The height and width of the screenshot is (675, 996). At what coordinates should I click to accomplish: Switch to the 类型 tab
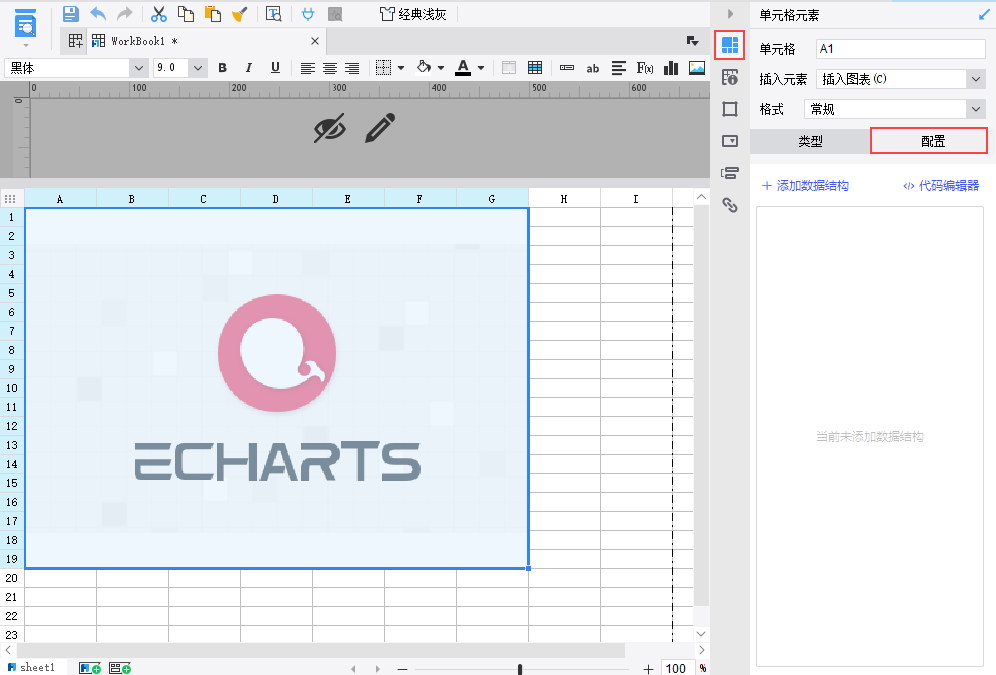(x=810, y=141)
